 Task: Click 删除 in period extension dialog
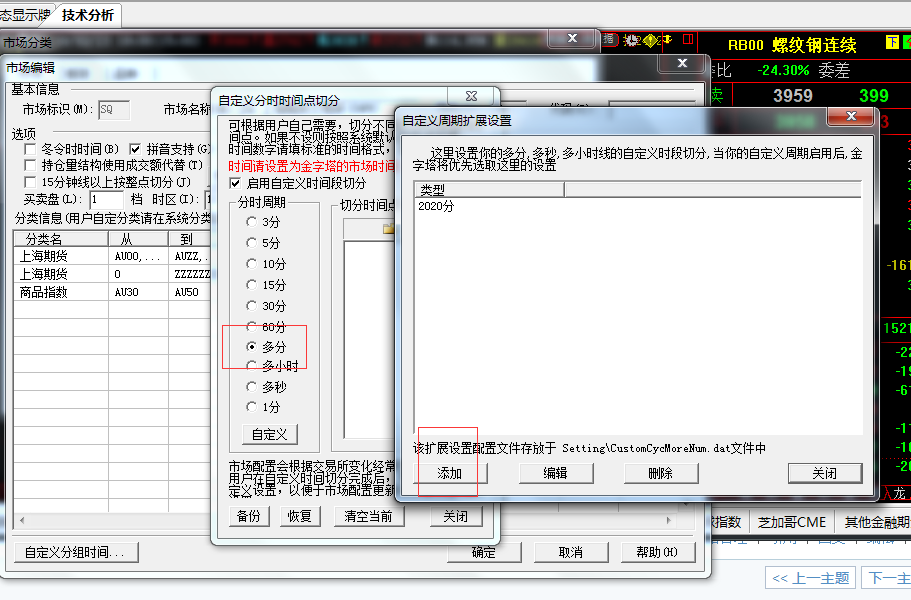tap(661, 473)
